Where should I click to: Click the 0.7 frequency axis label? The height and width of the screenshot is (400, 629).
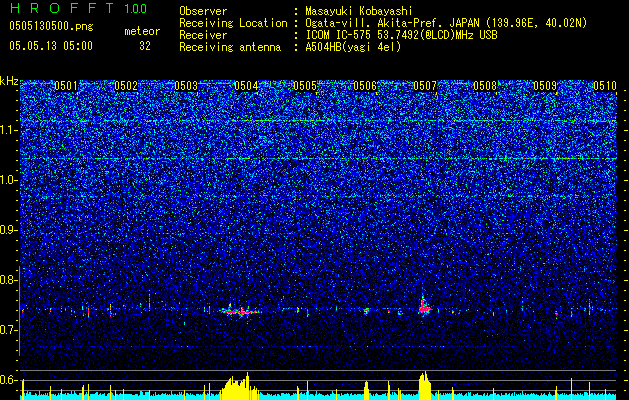(x=8, y=330)
